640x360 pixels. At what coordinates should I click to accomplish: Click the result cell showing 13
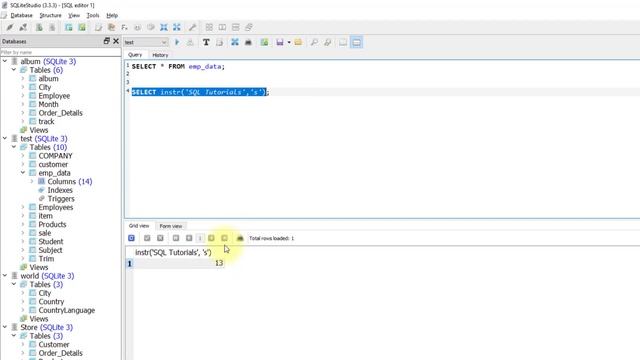178,263
